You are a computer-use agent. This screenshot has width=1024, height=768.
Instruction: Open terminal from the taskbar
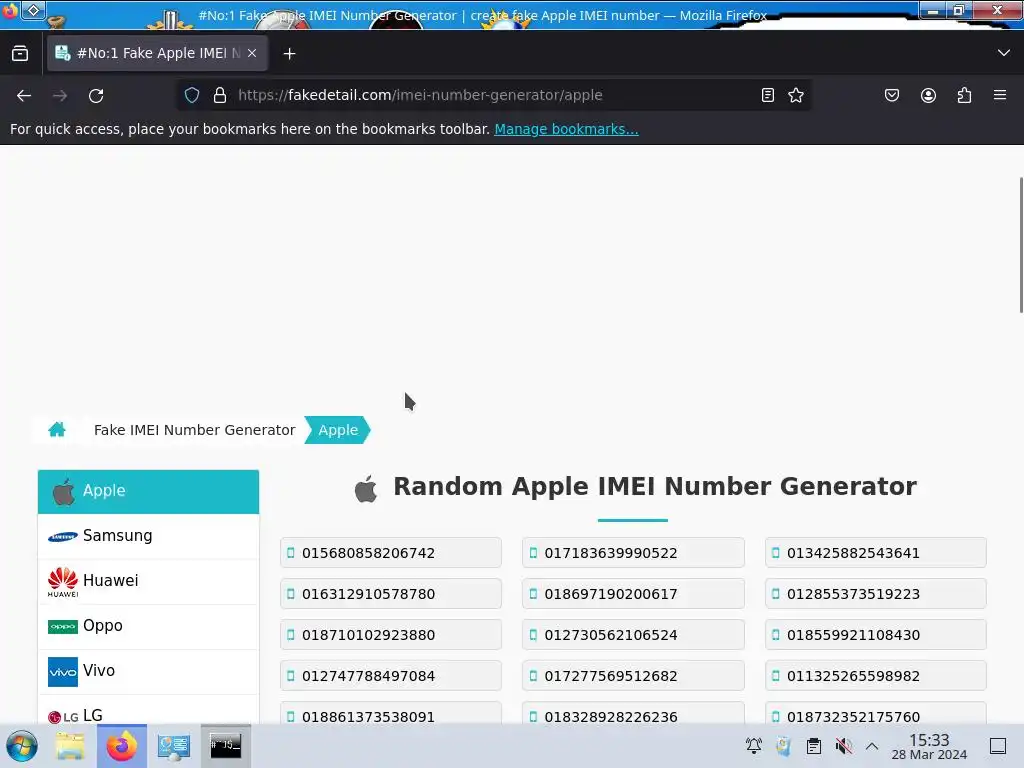225,746
